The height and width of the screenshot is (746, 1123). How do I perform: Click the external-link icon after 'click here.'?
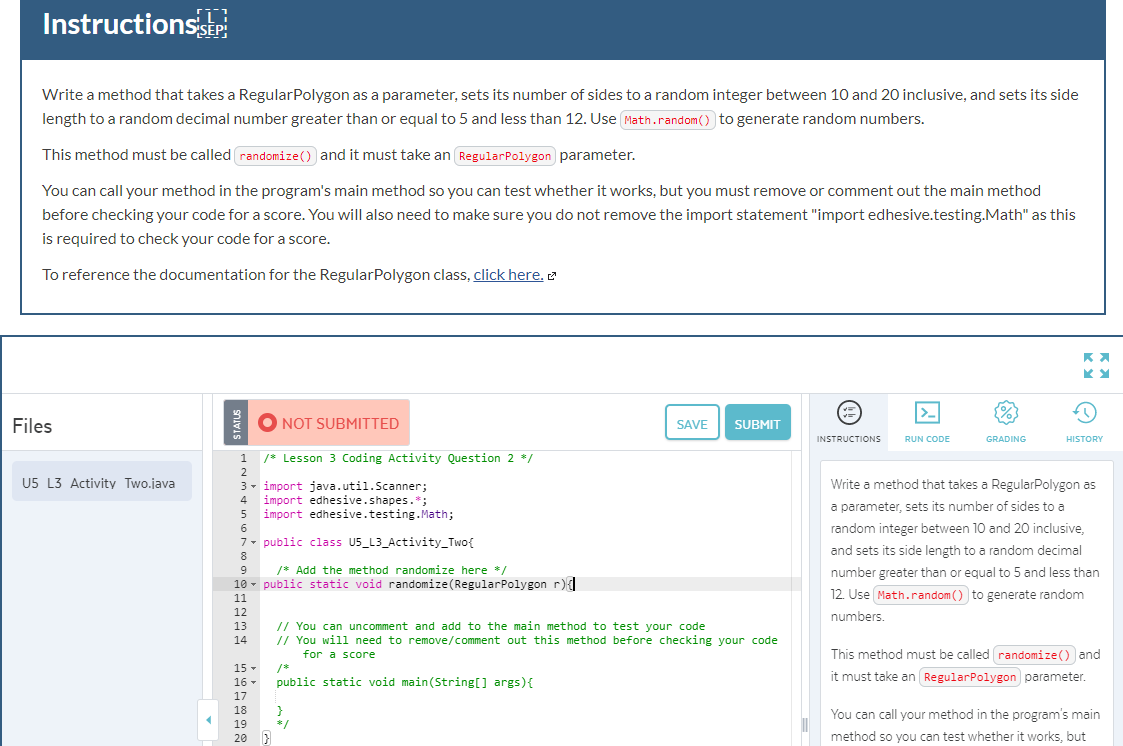click(x=551, y=276)
